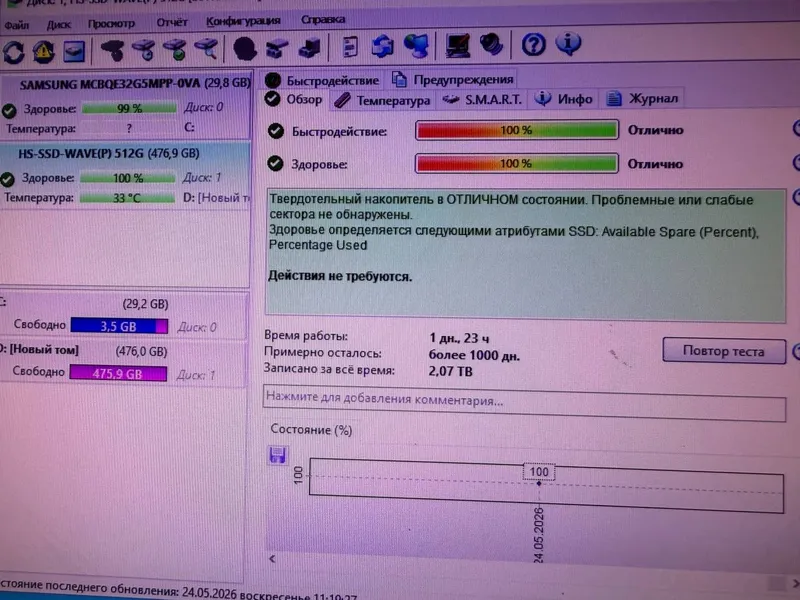Select the SAMSUNG MCBQE32G5MPP-0VA disk
This screenshot has width=800, height=600.
coord(125,105)
